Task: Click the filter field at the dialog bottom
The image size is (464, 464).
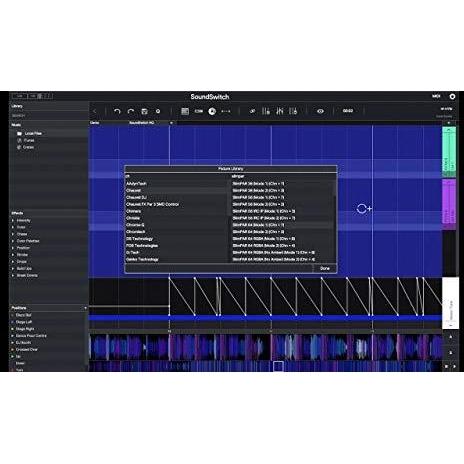Action: tap(219, 268)
